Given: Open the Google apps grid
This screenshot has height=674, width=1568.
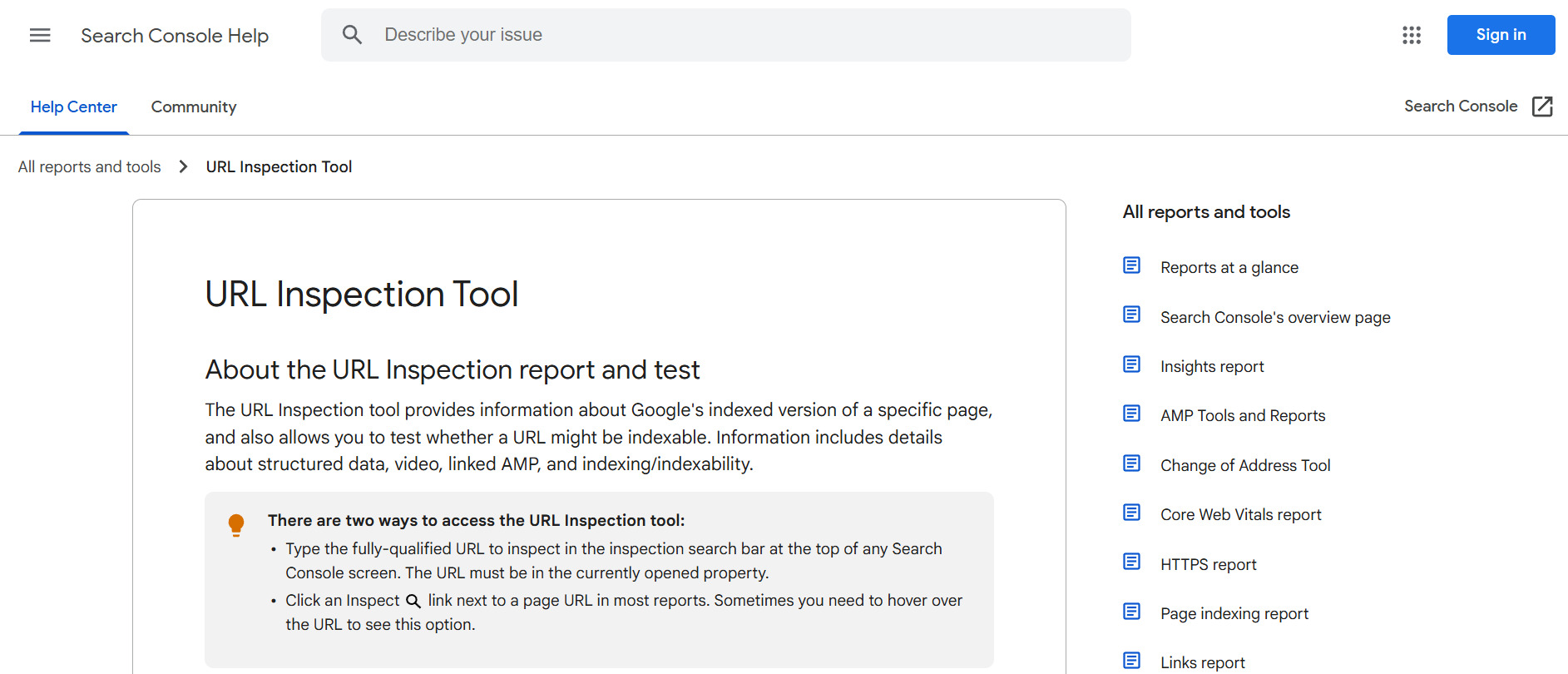Looking at the screenshot, I should click(x=1412, y=35).
